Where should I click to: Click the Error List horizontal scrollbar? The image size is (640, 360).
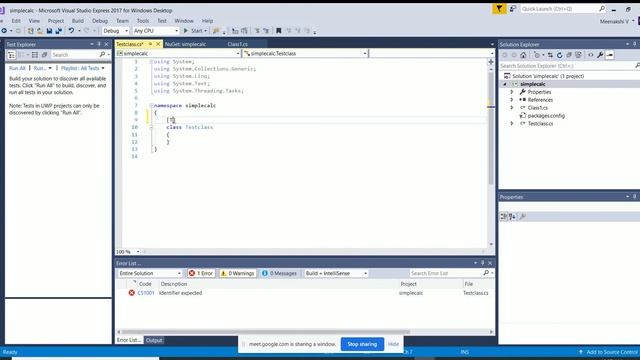pos(265,332)
